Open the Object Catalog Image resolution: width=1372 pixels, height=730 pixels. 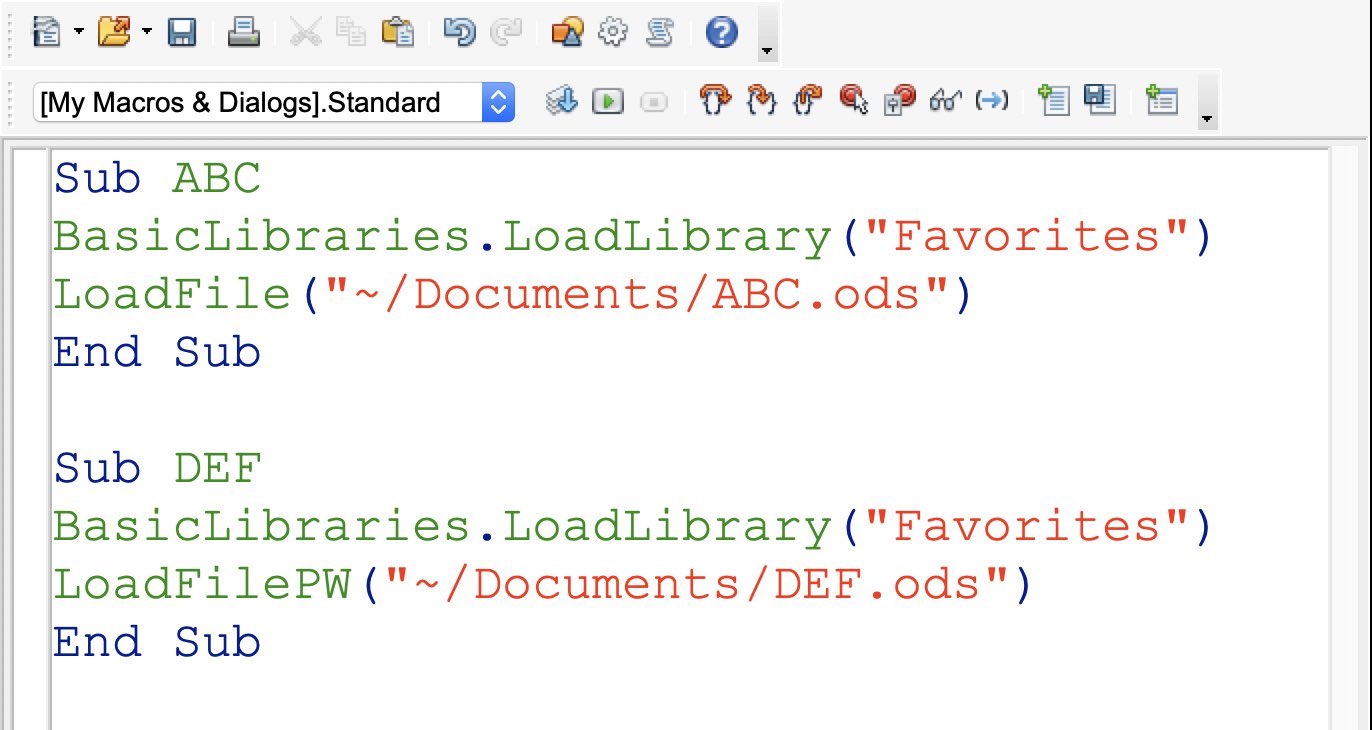tap(567, 33)
